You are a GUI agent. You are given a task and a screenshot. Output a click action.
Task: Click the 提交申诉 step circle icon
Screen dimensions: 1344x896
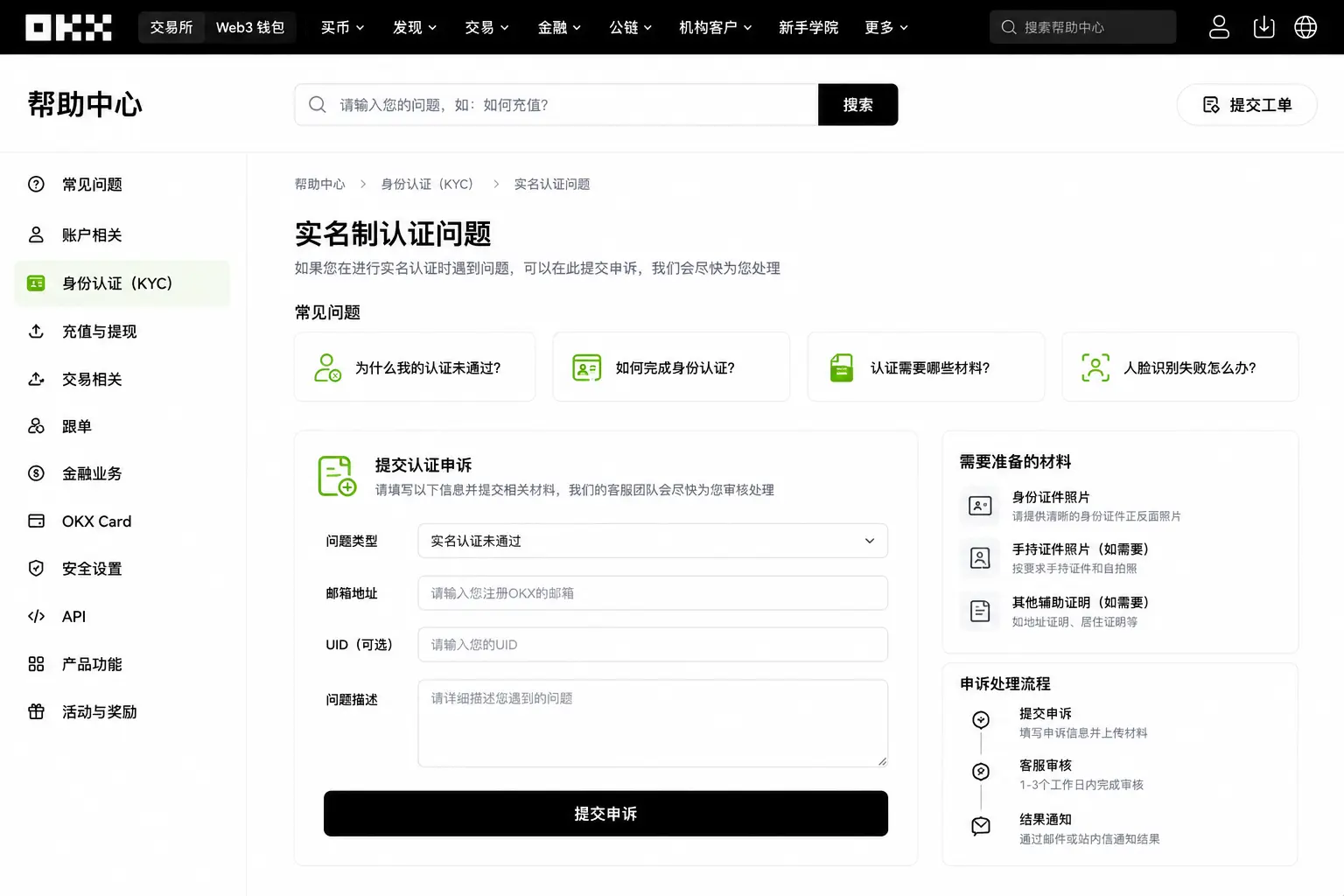click(x=981, y=719)
